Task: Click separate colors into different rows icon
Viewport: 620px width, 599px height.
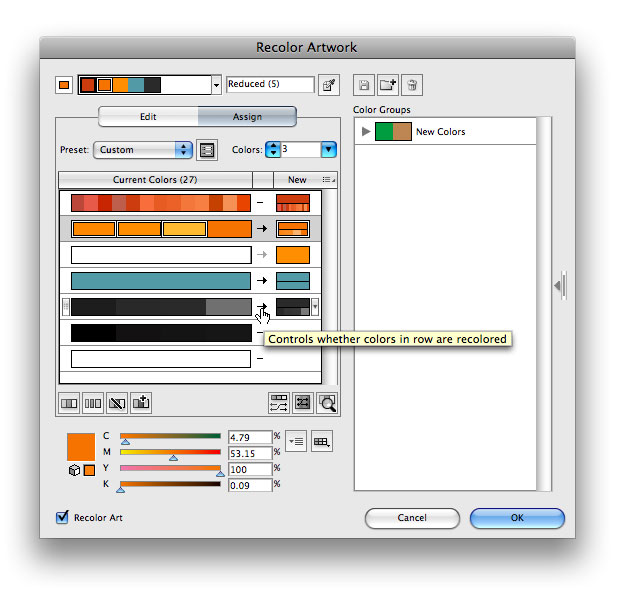Action: coord(93,402)
